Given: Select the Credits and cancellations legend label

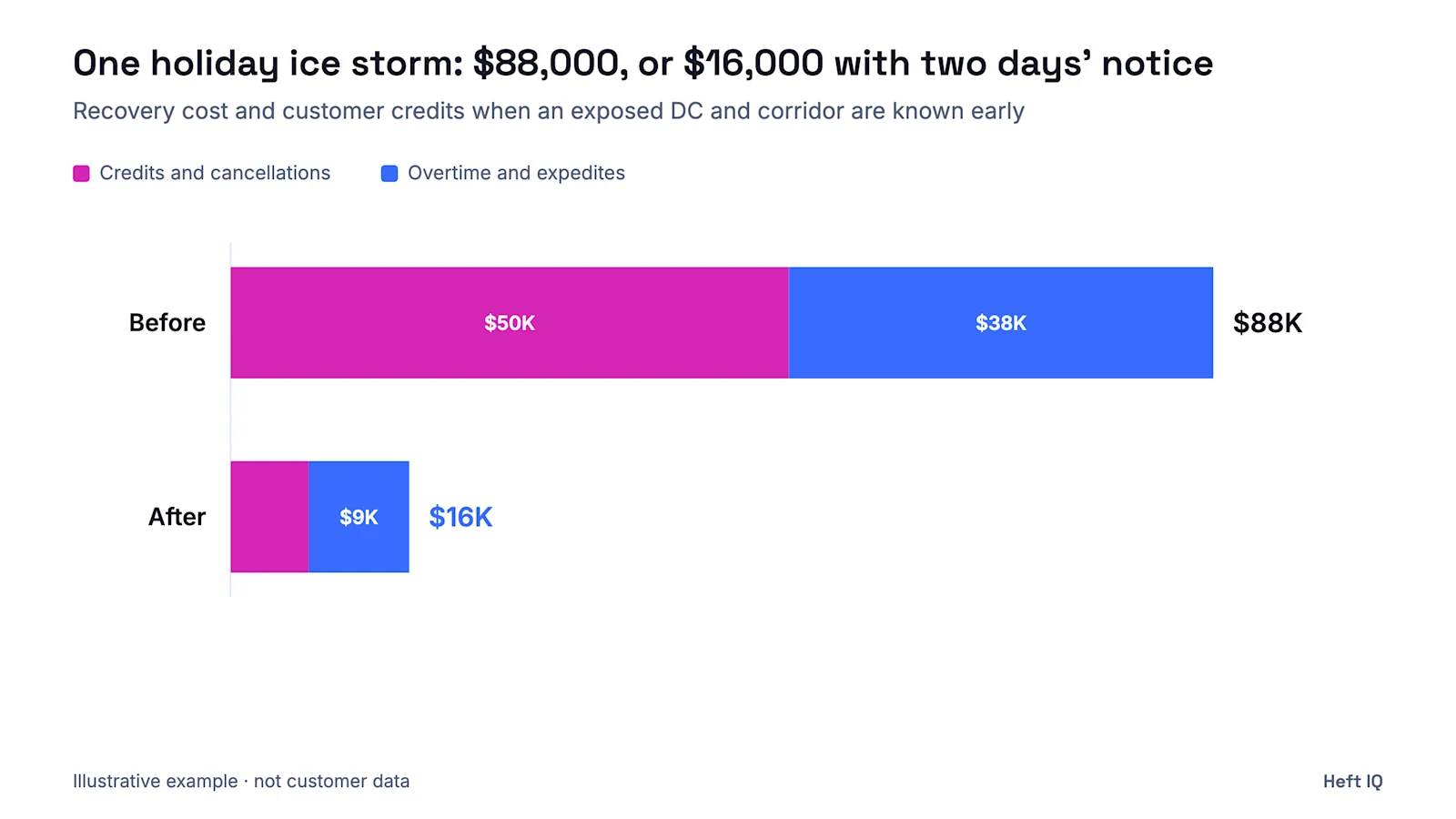Looking at the screenshot, I should (x=215, y=173).
